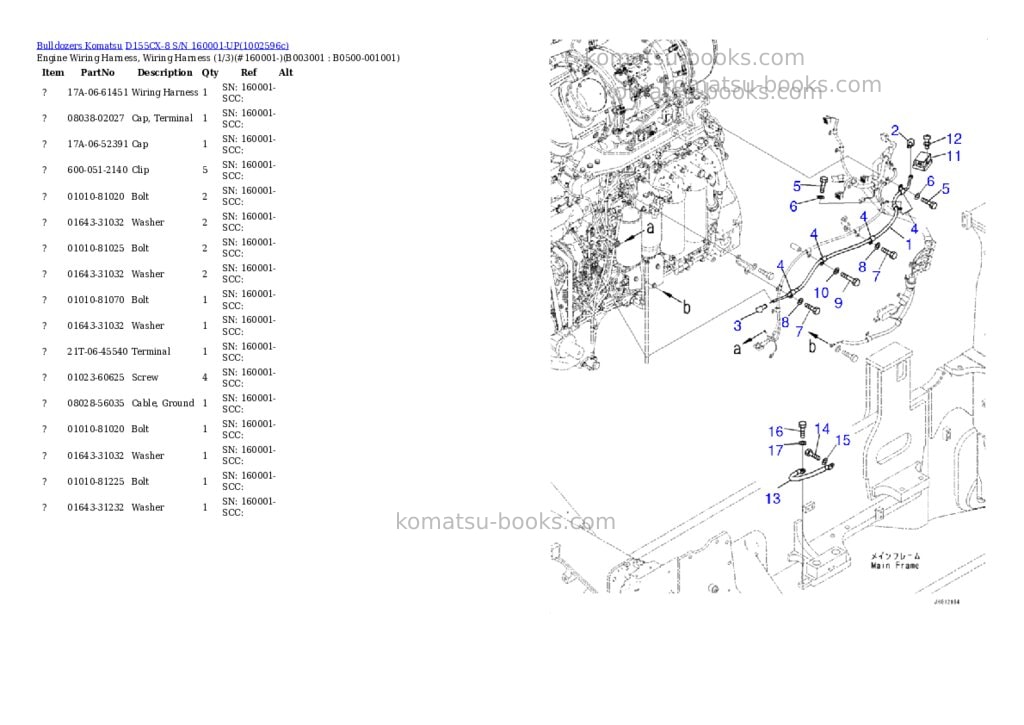Select part number 01010-81225
The width and height of the screenshot is (1024, 725).
[x=95, y=481]
